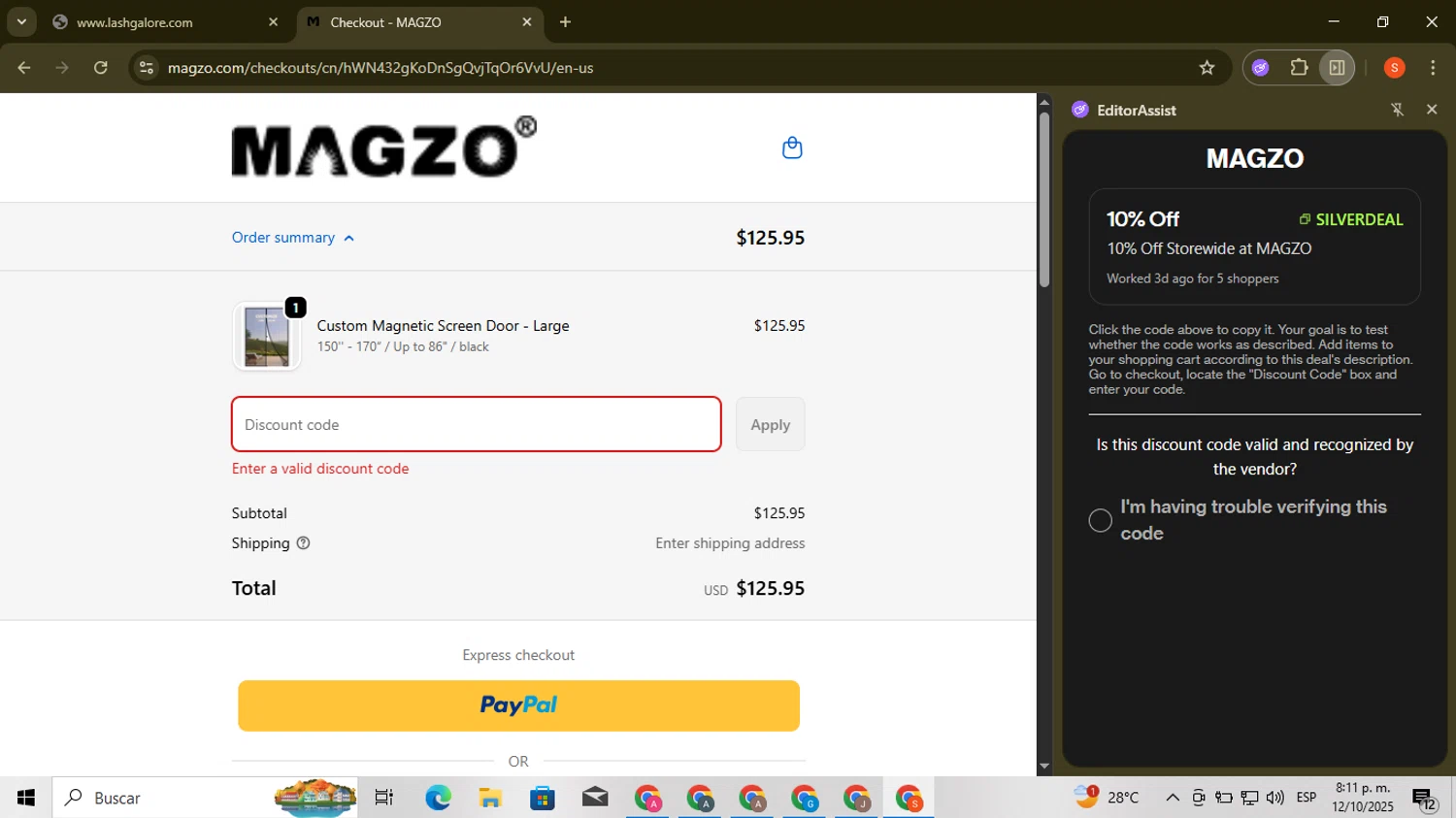The image size is (1456, 818).
Task: Open the tab search dropdown arrow
Action: pos(21,22)
